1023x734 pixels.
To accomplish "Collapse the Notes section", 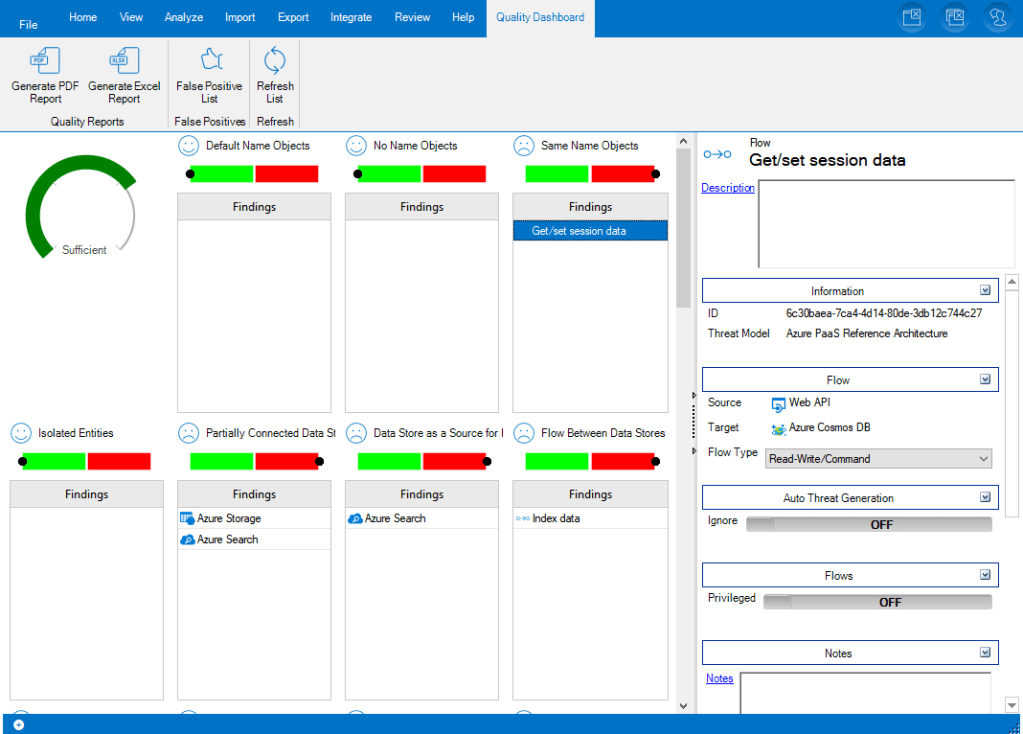I will pyautogui.click(x=985, y=653).
